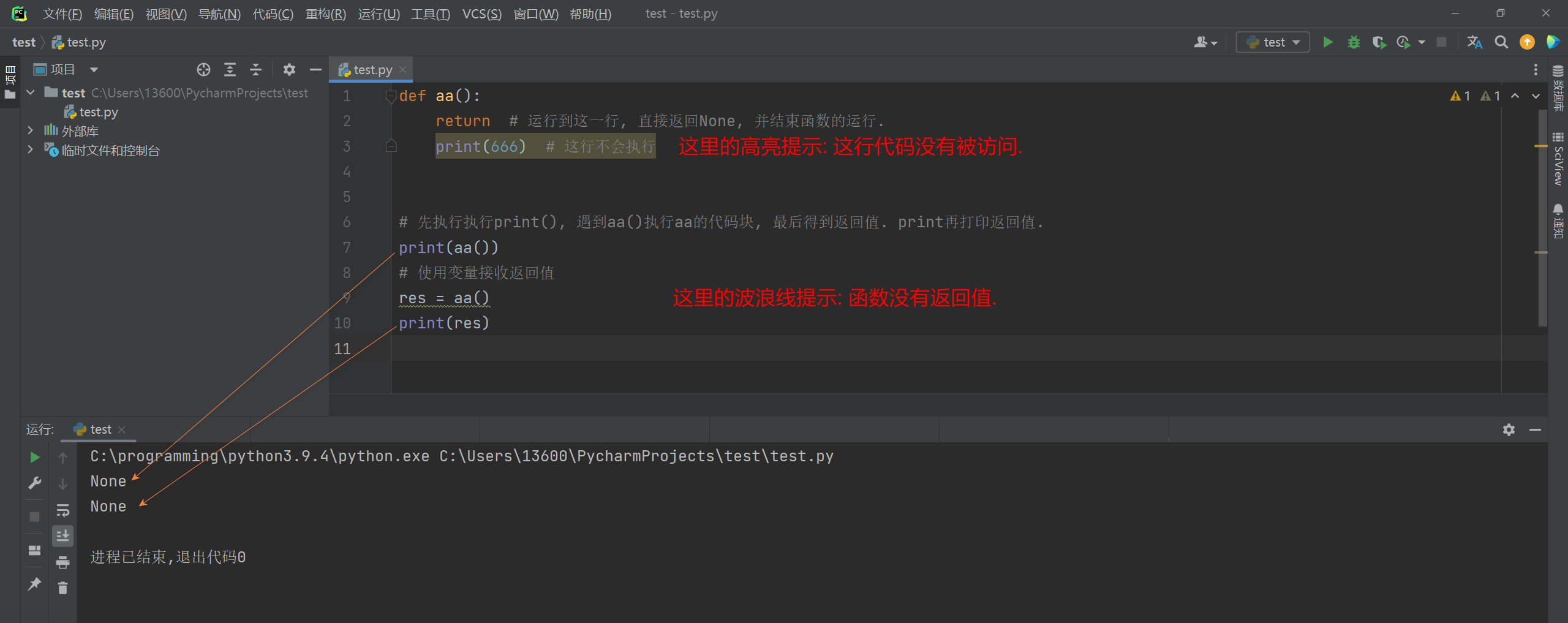Close the test run tab
1568x623 pixels.
pos(121,429)
